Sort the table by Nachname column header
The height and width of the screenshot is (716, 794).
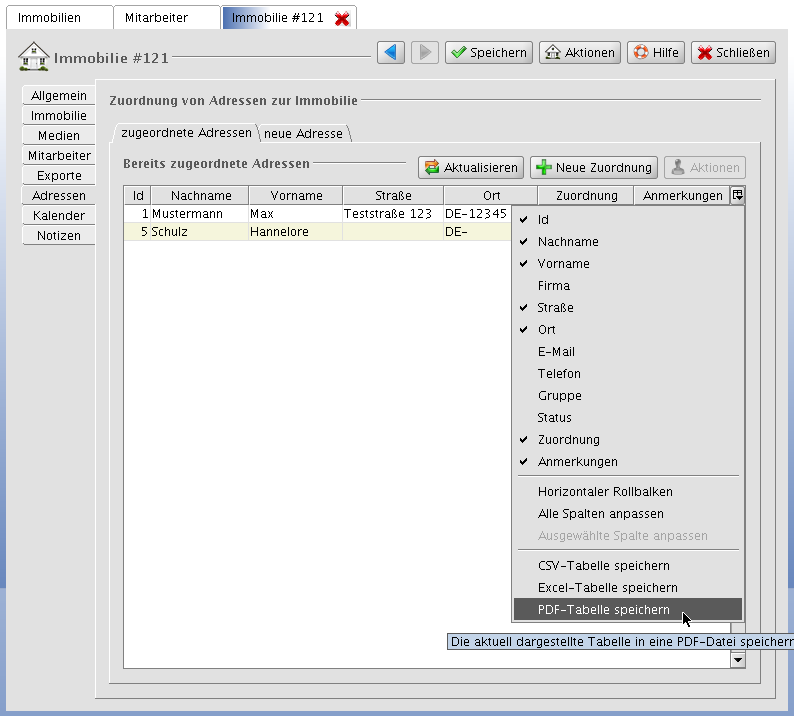(x=200, y=196)
